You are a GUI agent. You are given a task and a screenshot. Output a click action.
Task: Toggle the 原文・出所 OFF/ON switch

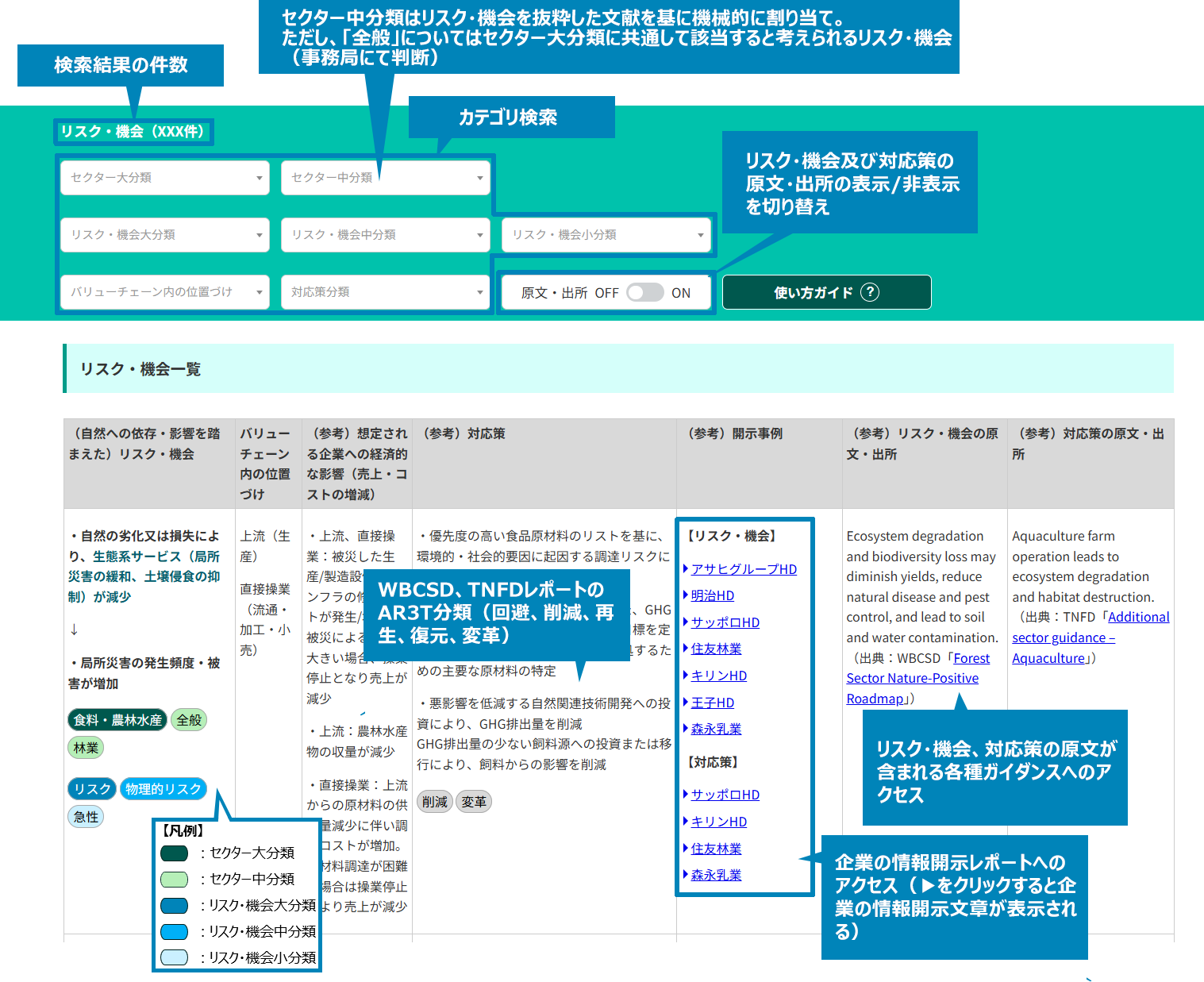[x=644, y=293]
